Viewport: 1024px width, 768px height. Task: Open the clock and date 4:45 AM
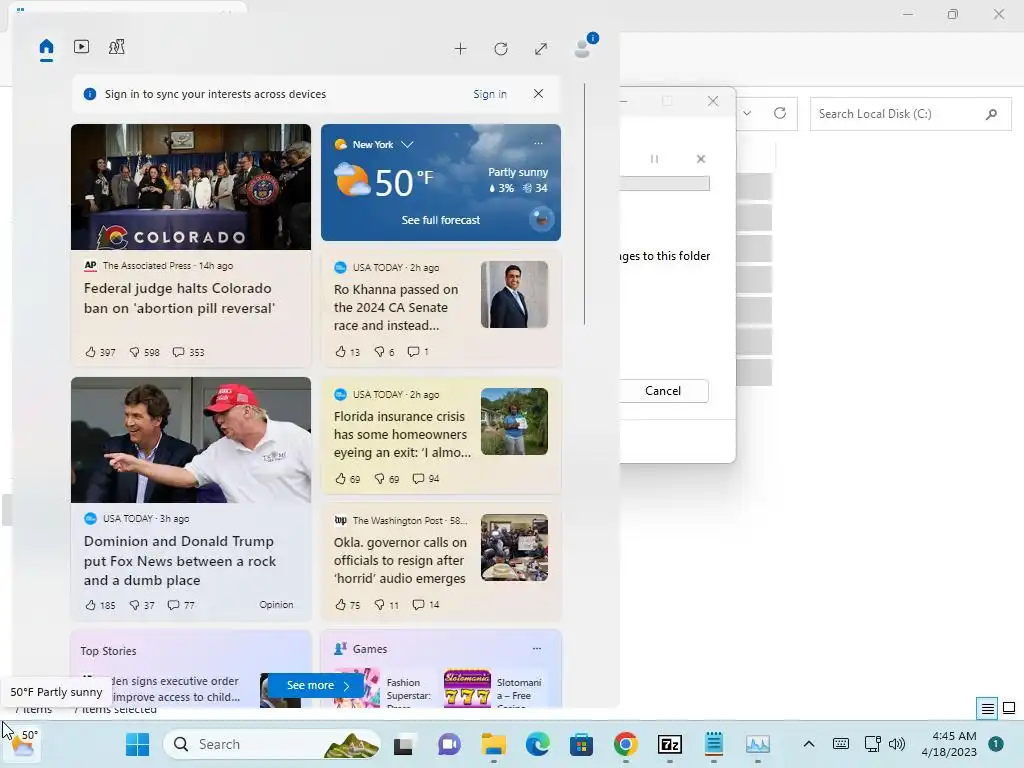[949, 744]
